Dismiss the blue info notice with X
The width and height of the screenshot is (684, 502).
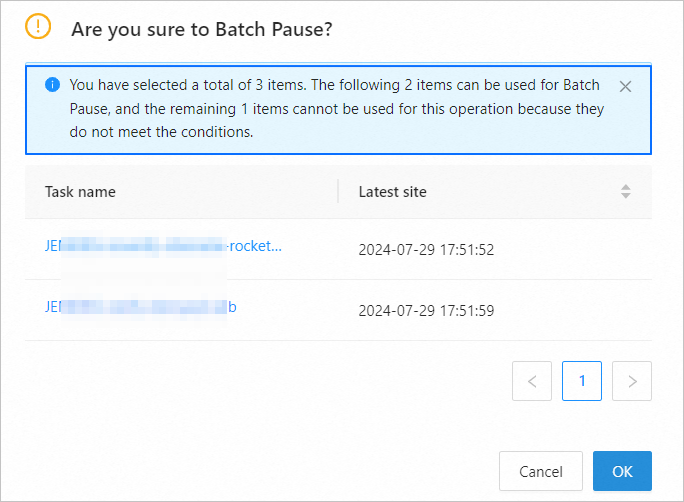[625, 86]
